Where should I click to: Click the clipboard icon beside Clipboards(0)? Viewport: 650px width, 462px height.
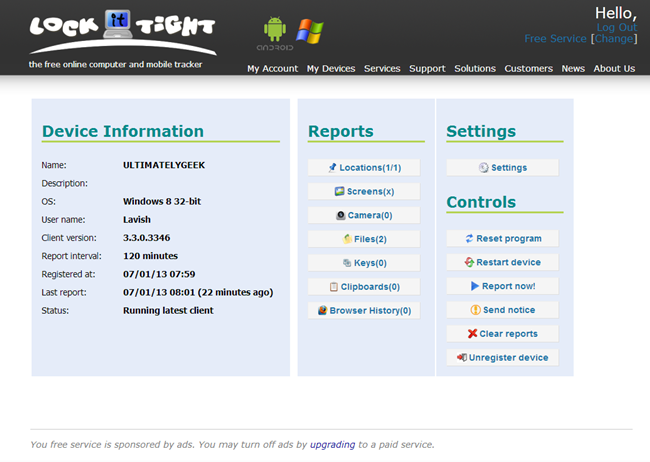coord(334,287)
